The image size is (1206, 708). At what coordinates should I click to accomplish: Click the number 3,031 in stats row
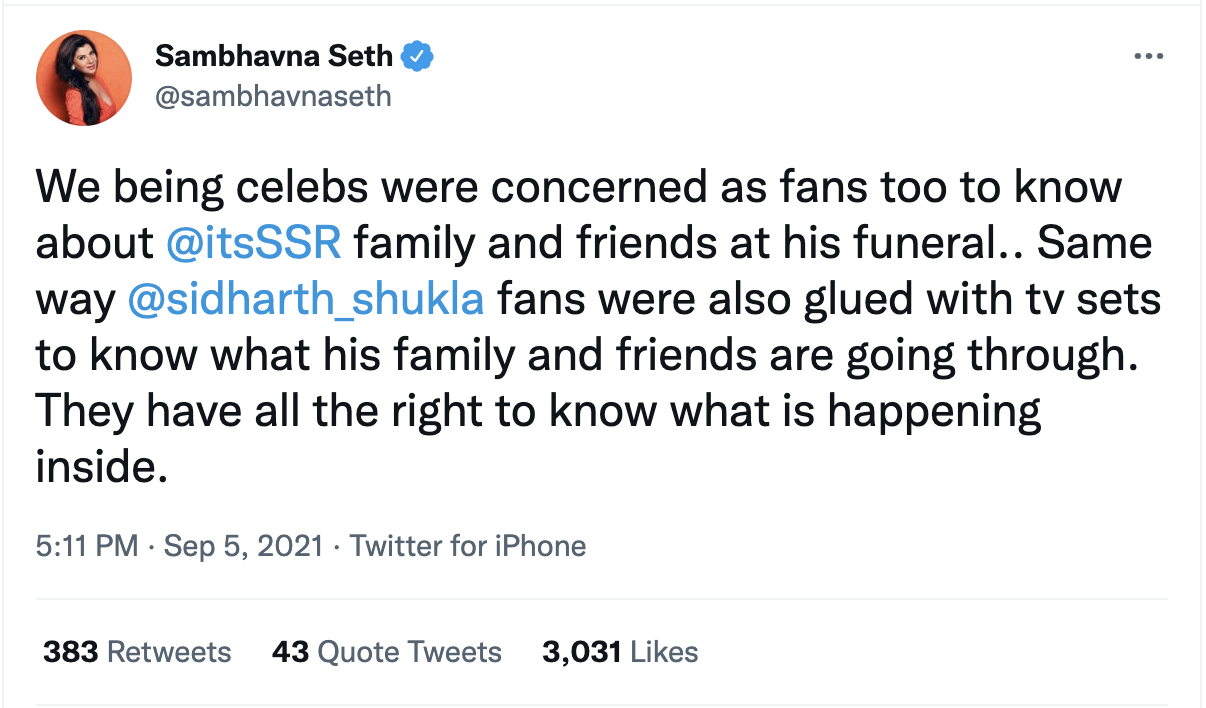click(x=582, y=652)
